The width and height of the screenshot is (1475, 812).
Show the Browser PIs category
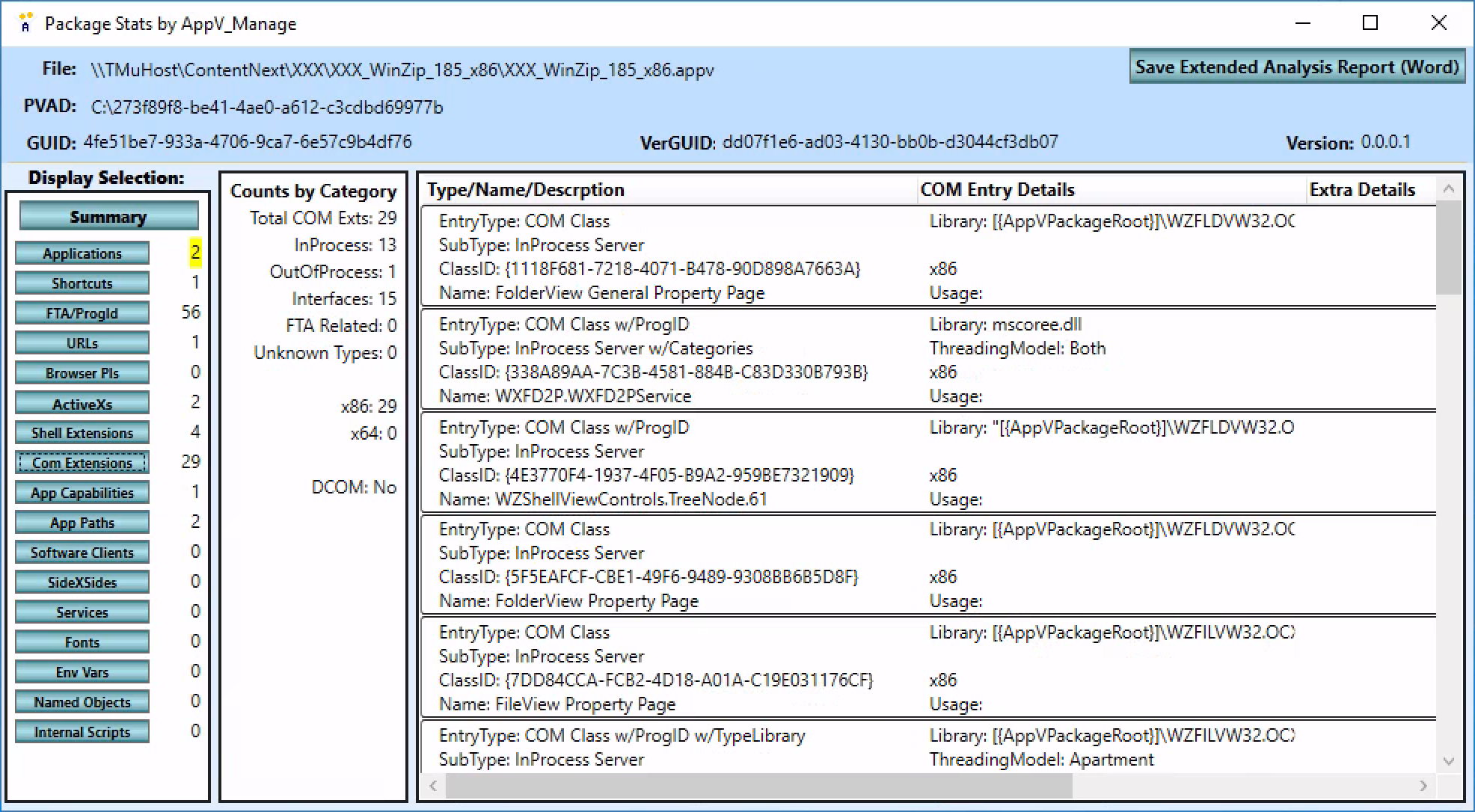(x=82, y=373)
